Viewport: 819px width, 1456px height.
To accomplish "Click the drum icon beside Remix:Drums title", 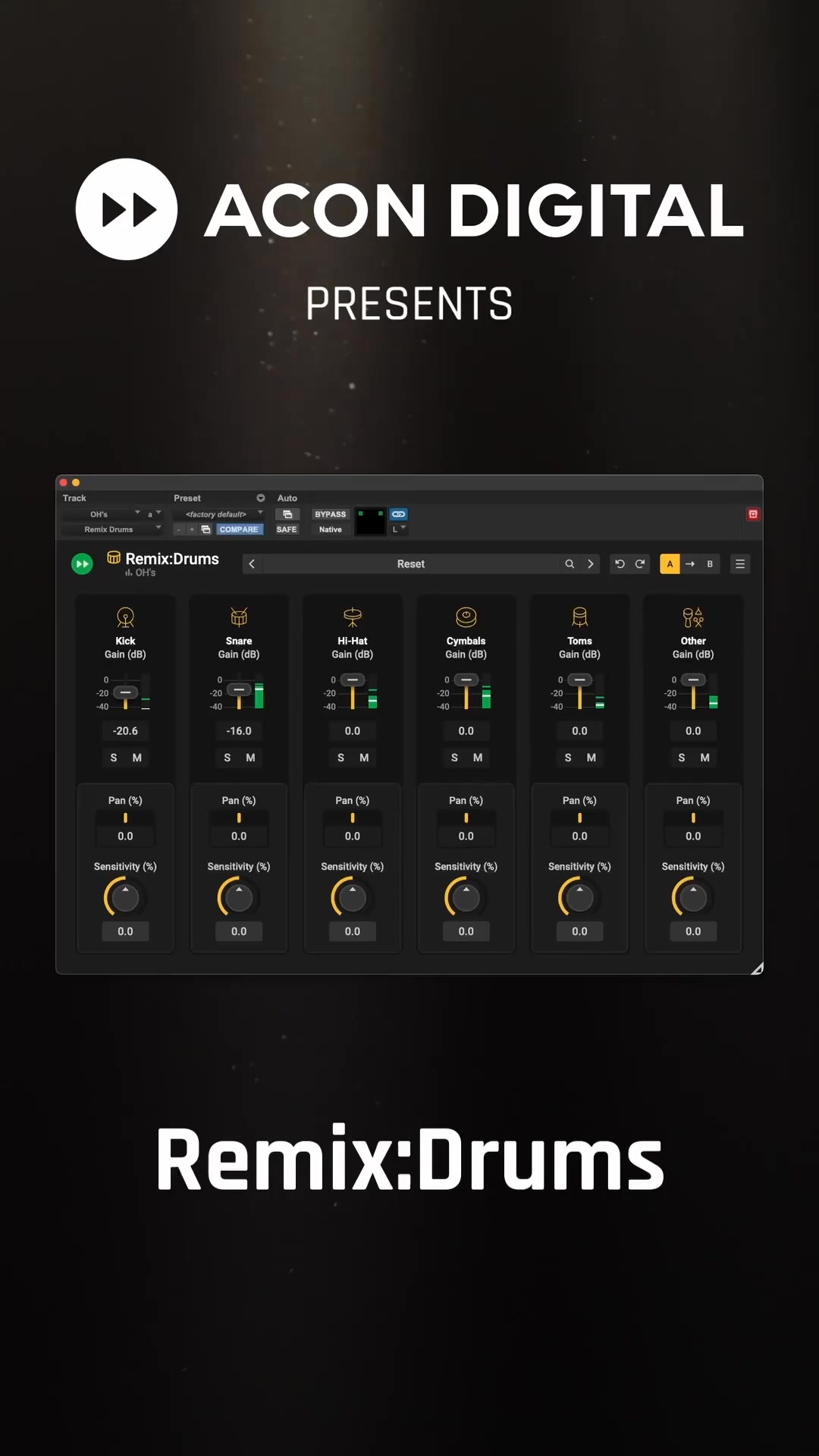I will 114,557.
